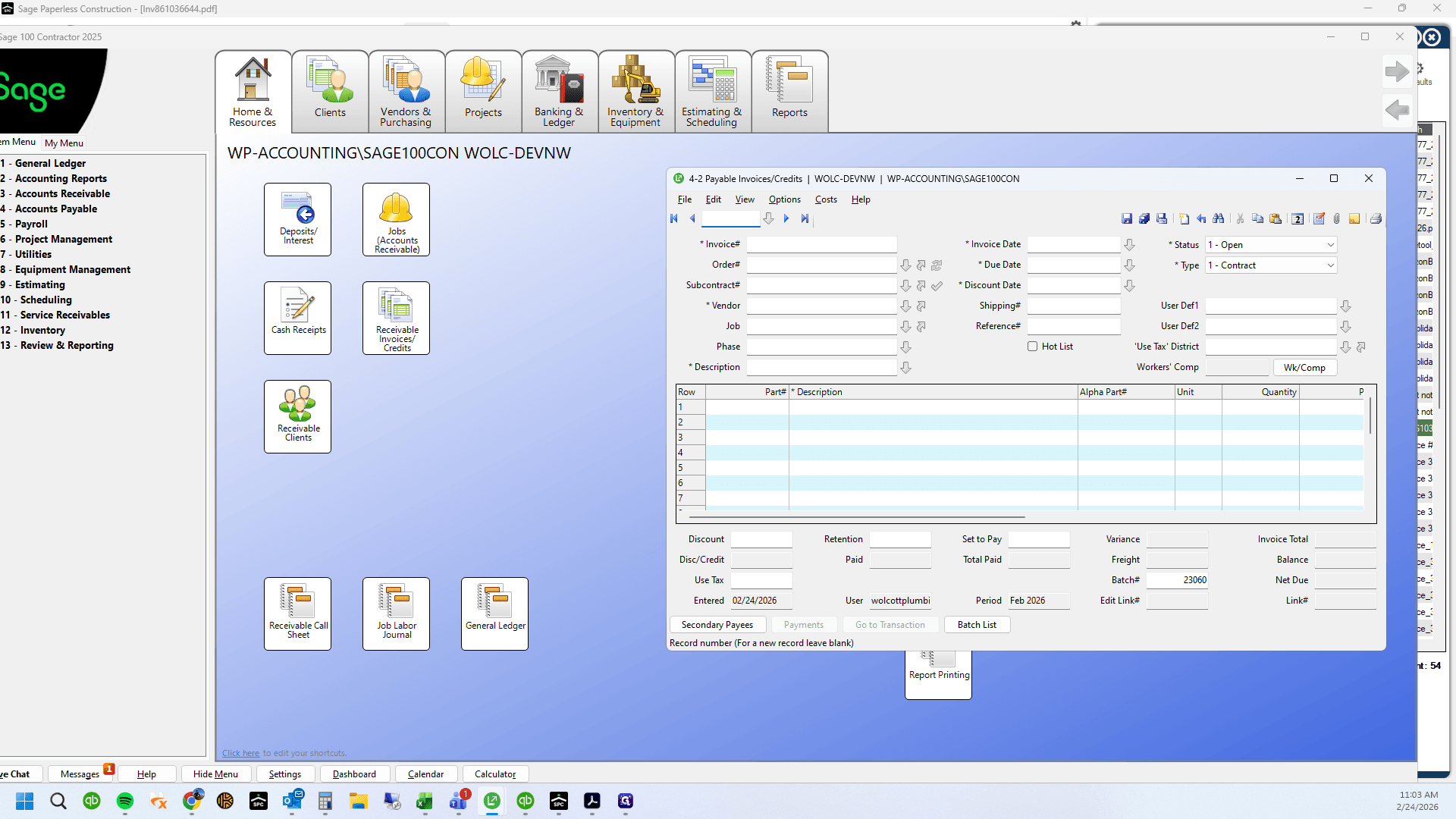The height and width of the screenshot is (819, 1456).
Task: Open the File menu
Action: click(685, 199)
